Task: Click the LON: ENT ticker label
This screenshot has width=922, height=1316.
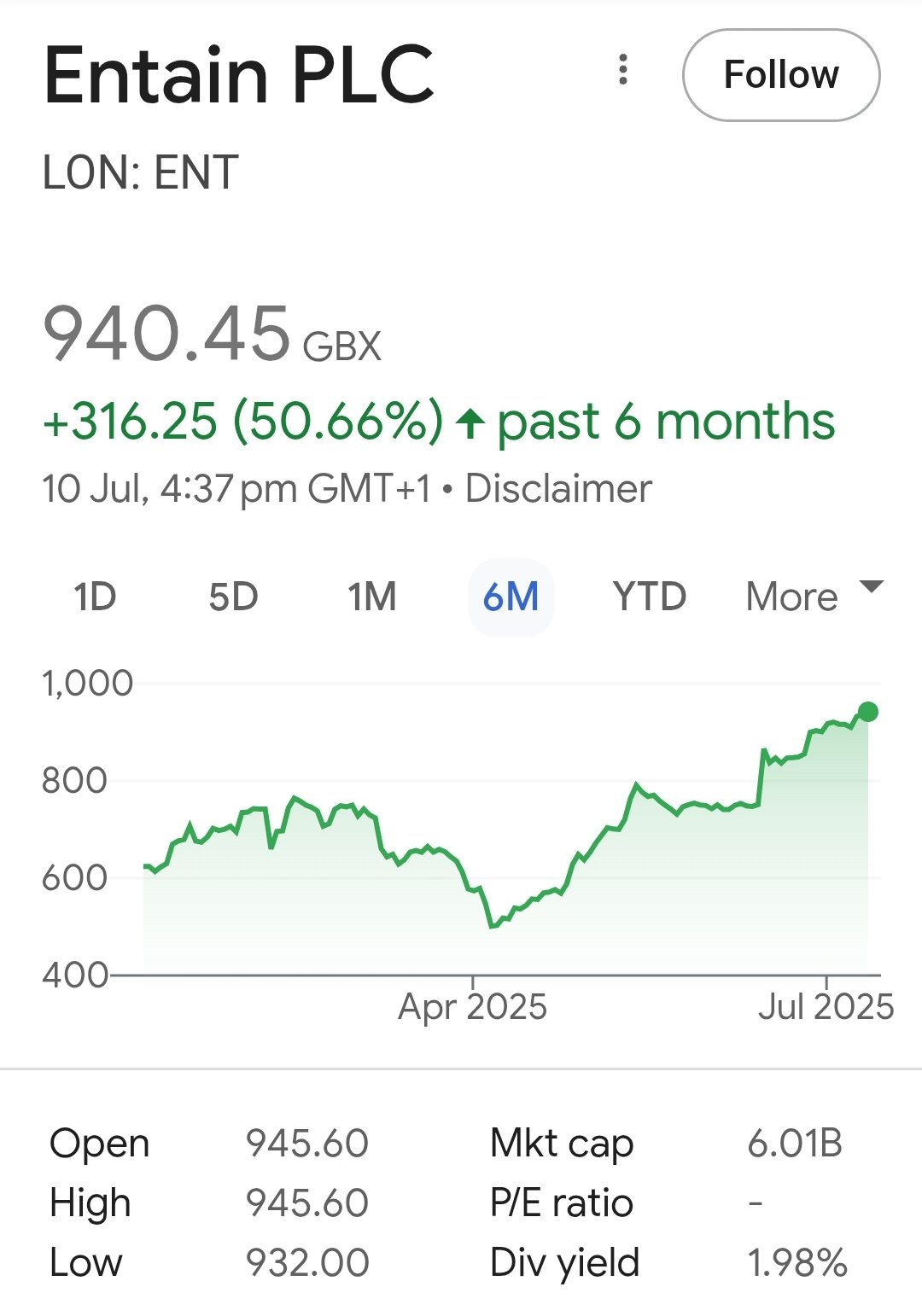Action: [x=141, y=173]
